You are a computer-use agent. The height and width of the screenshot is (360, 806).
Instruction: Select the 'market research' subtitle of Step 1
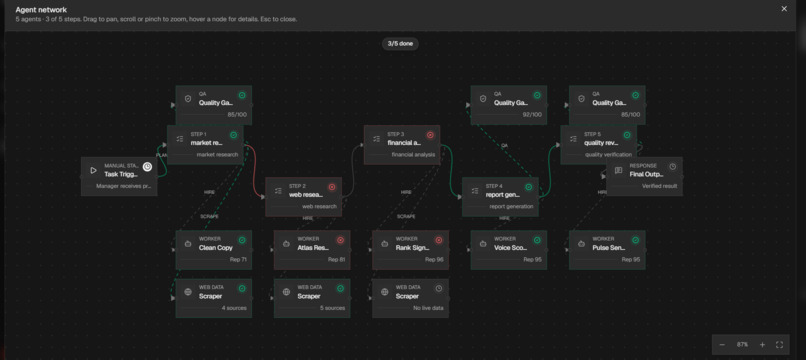pos(217,154)
